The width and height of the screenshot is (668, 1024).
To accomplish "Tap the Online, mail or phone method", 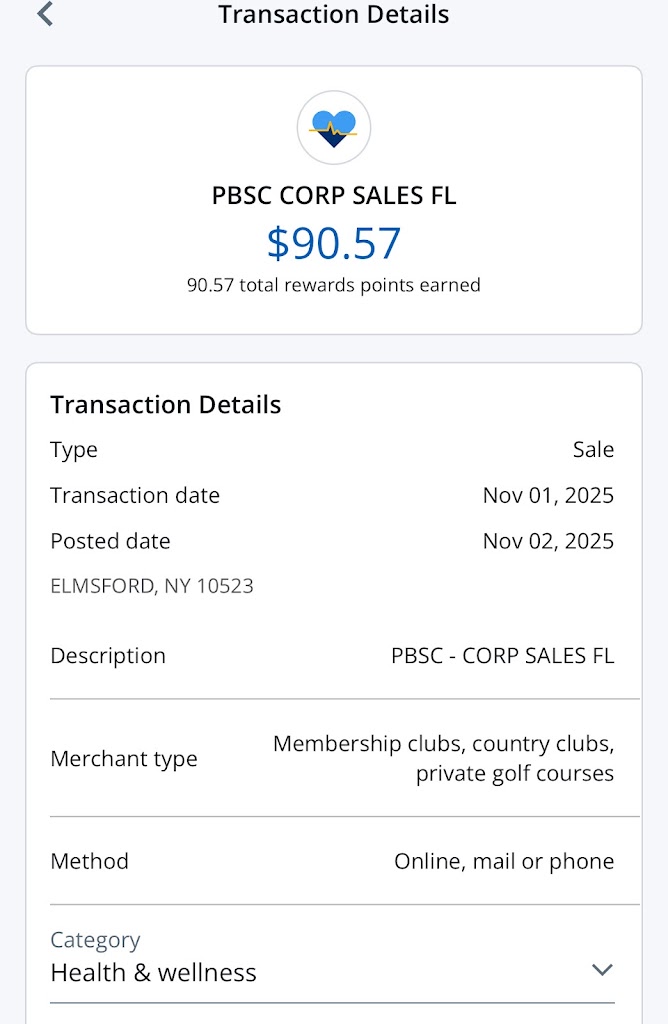I will click(504, 861).
